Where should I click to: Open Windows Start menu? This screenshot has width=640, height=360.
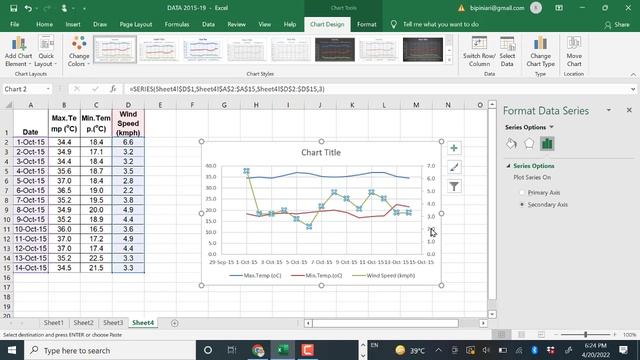tap(11, 350)
